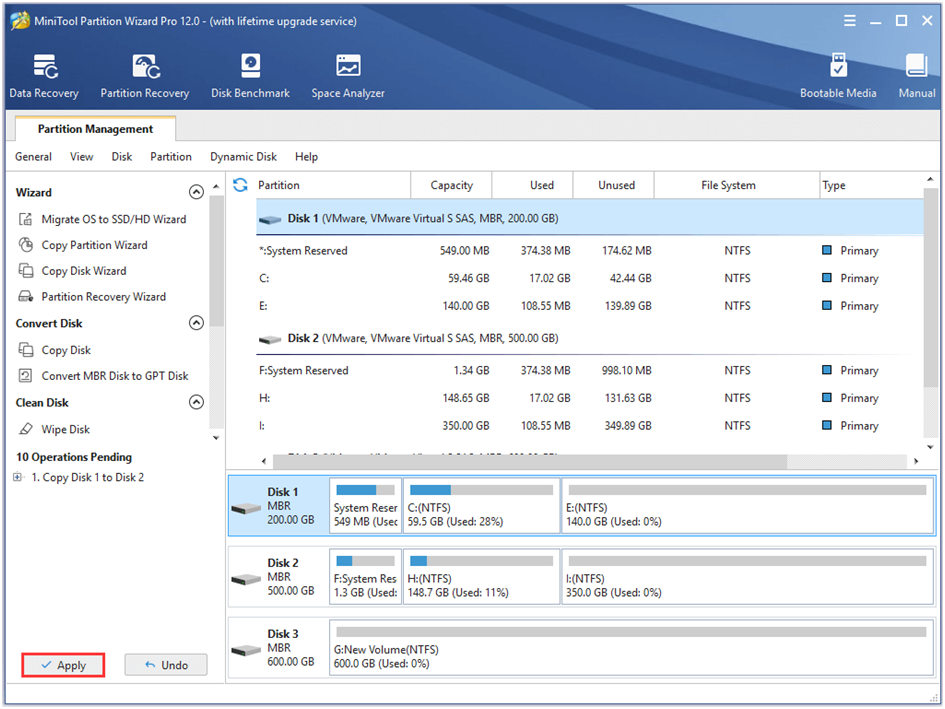Select the I: partition row in the list
This screenshot has height=709, width=945.
[589, 426]
